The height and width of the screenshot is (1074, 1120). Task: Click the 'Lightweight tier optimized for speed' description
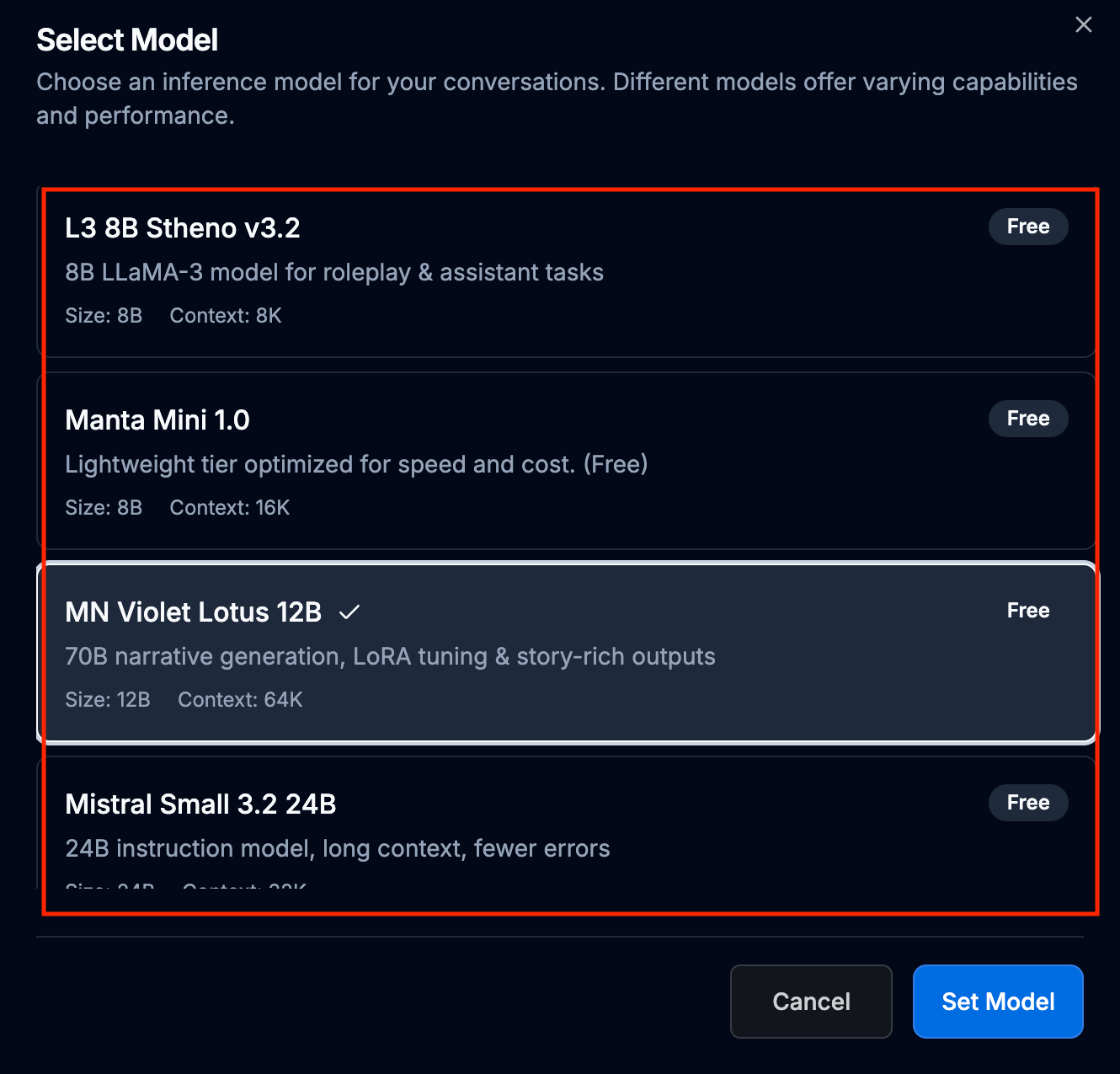[356, 465]
